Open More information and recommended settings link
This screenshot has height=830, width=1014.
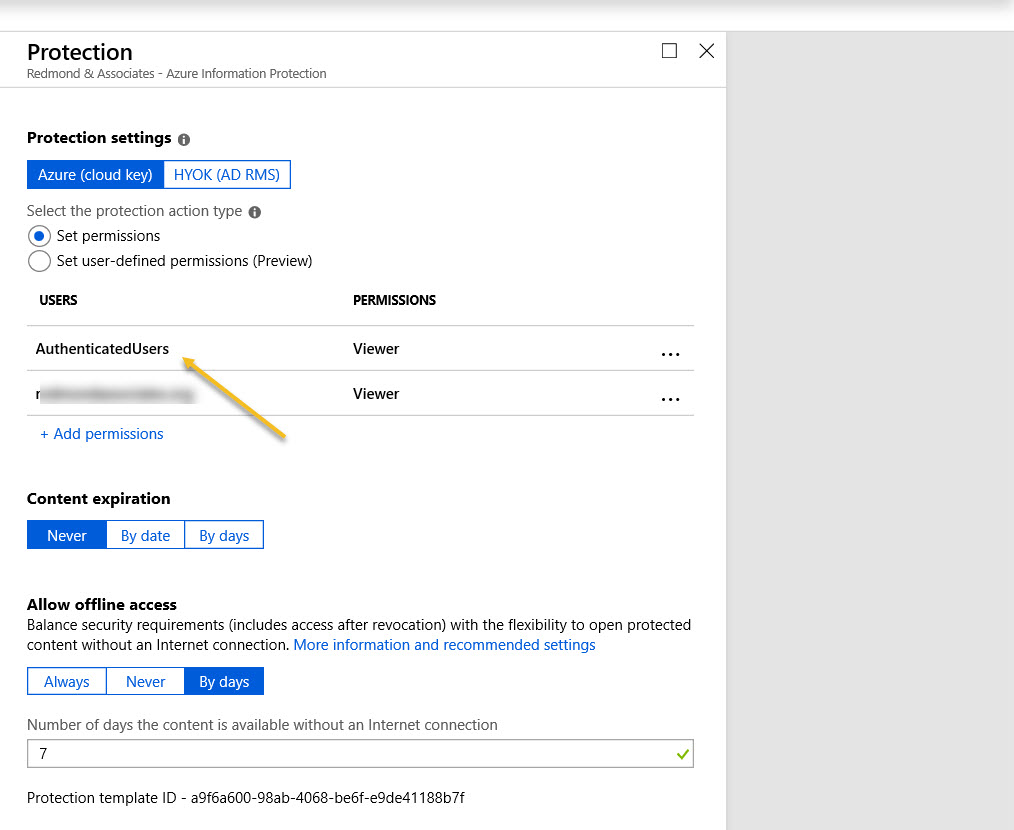point(444,645)
